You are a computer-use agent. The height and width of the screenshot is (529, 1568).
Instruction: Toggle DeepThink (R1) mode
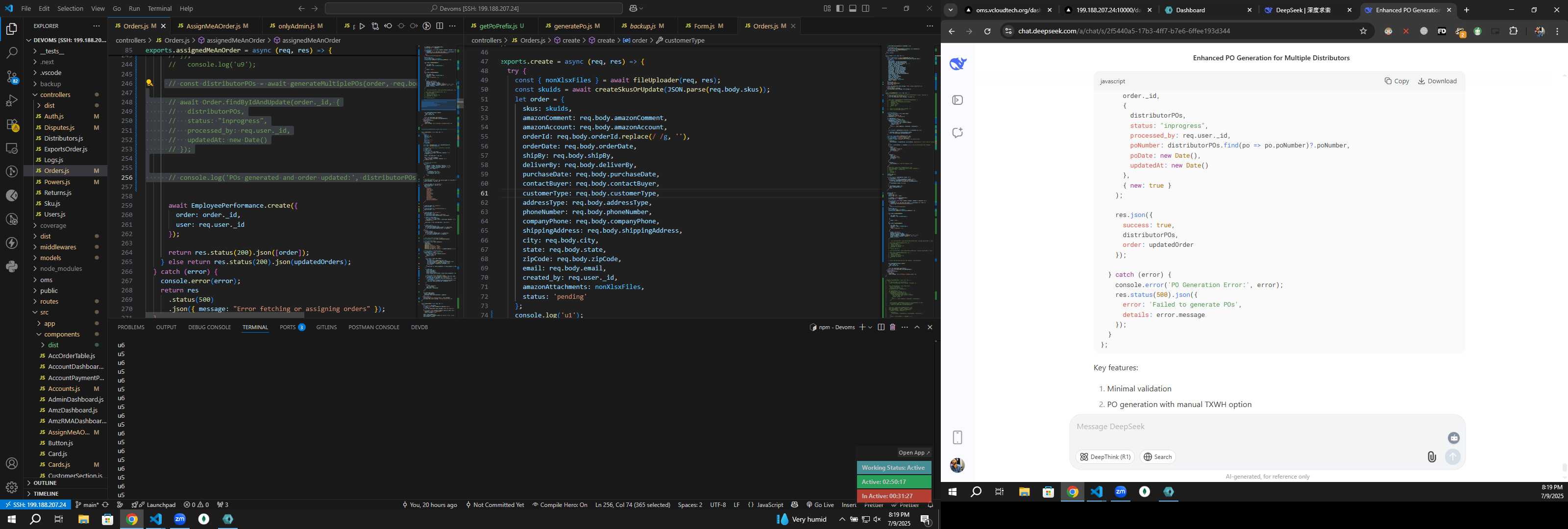click(x=1105, y=457)
